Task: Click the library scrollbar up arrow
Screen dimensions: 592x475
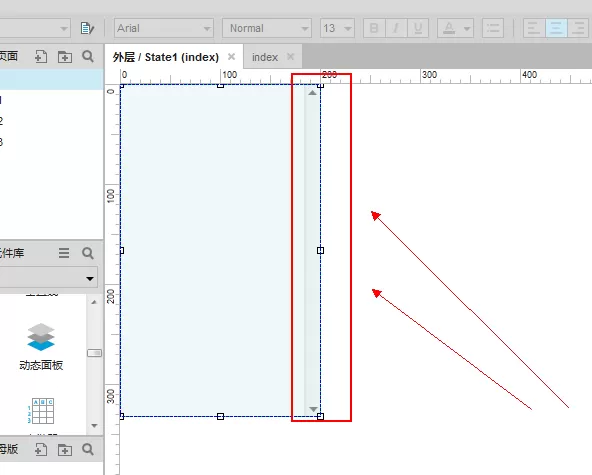Action: coord(94,302)
